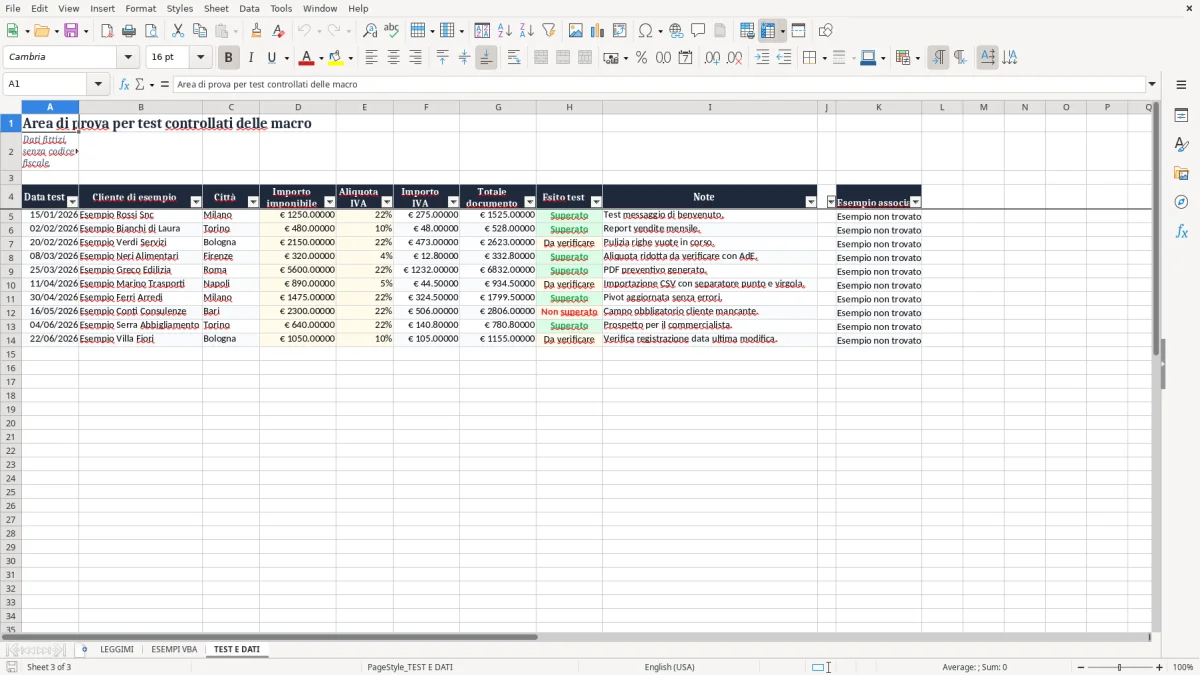This screenshot has width=1200, height=675.
Task: Expand the formula bar
Action: [1152, 84]
